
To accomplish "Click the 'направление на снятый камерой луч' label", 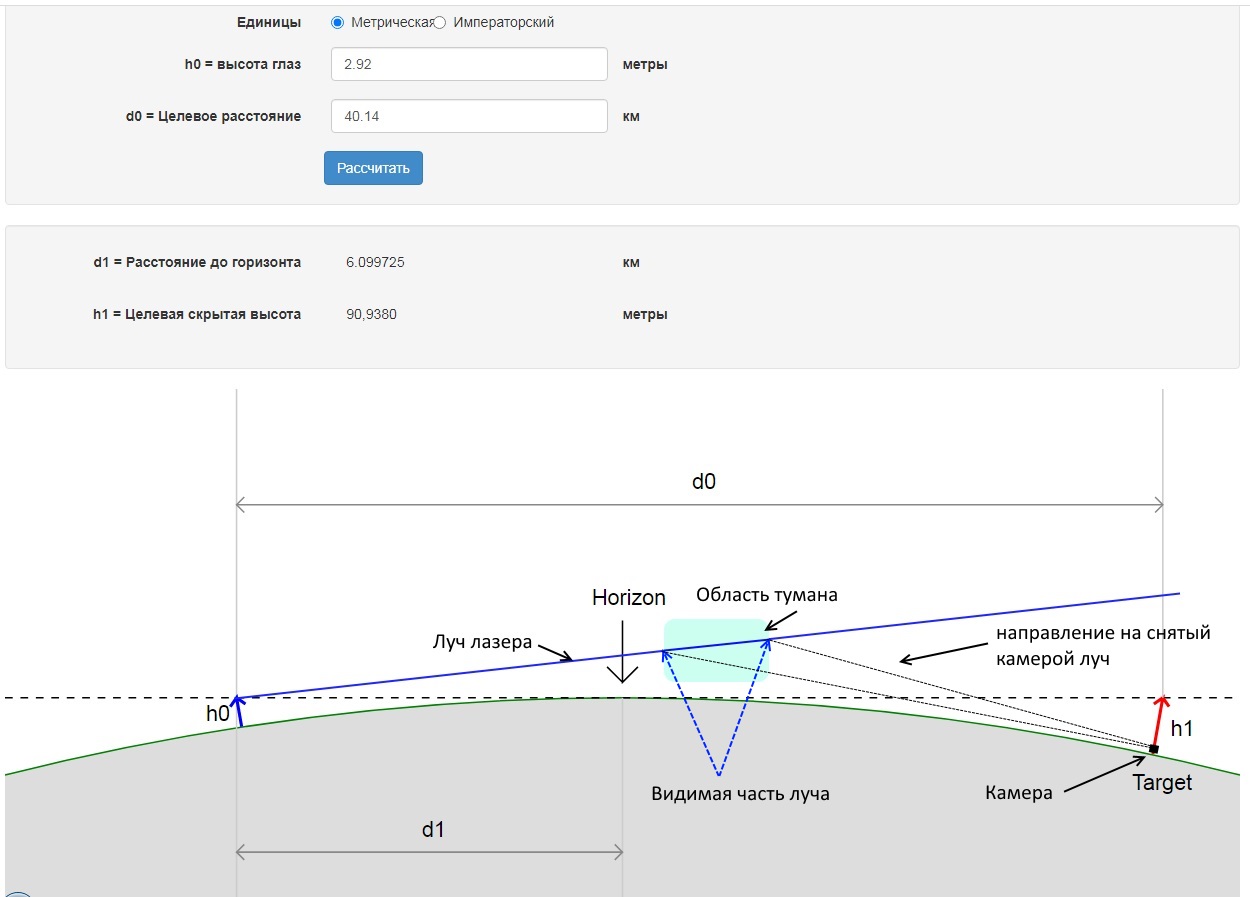I will 1103,646.
